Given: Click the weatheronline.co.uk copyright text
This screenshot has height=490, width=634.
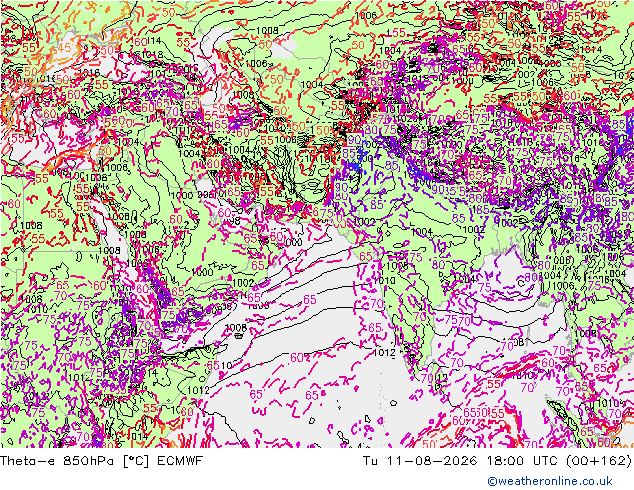Looking at the screenshot, I should pyautogui.click(x=550, y=481).
